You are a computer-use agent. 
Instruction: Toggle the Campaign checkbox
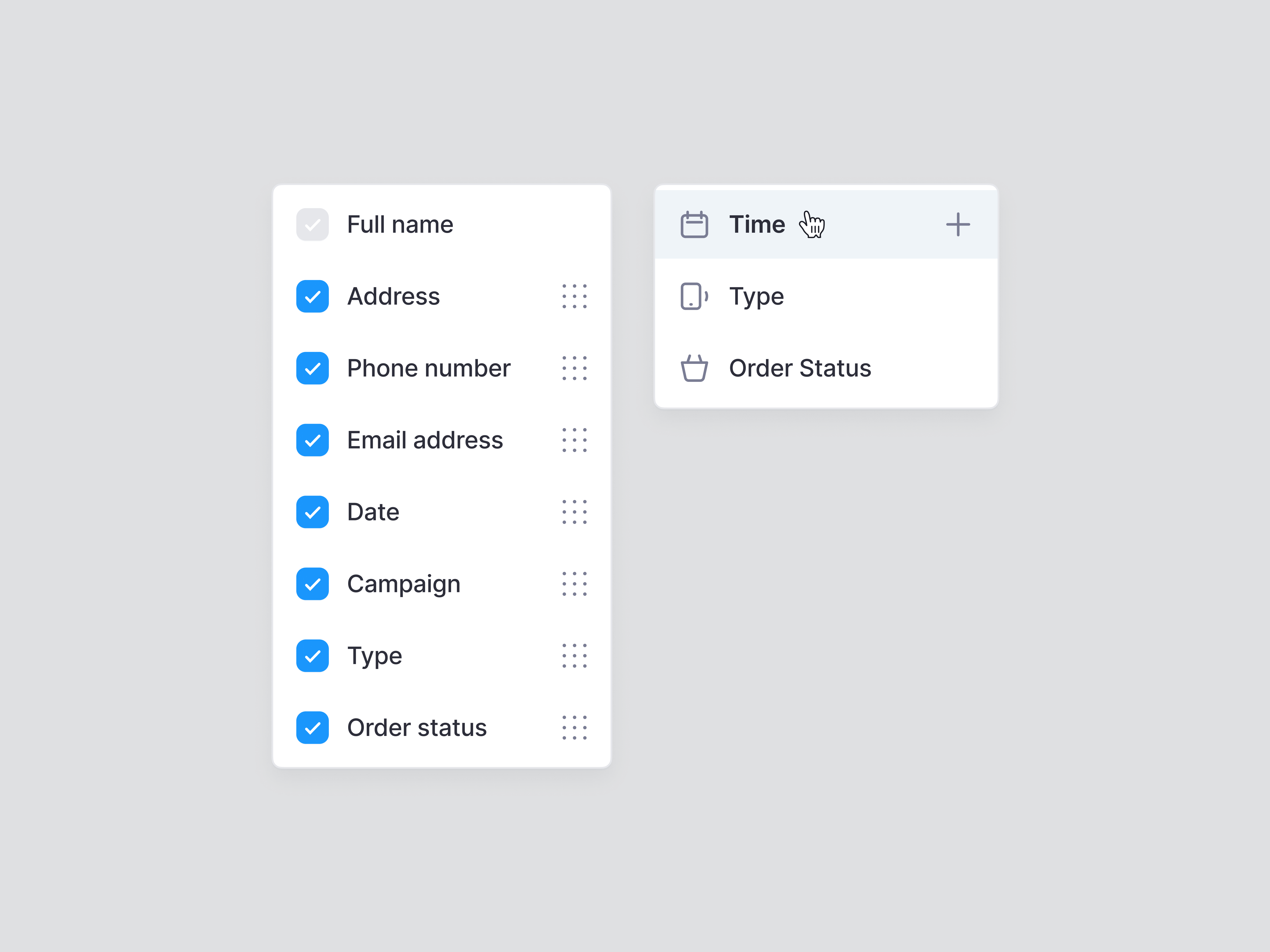[x=312, y=584]
